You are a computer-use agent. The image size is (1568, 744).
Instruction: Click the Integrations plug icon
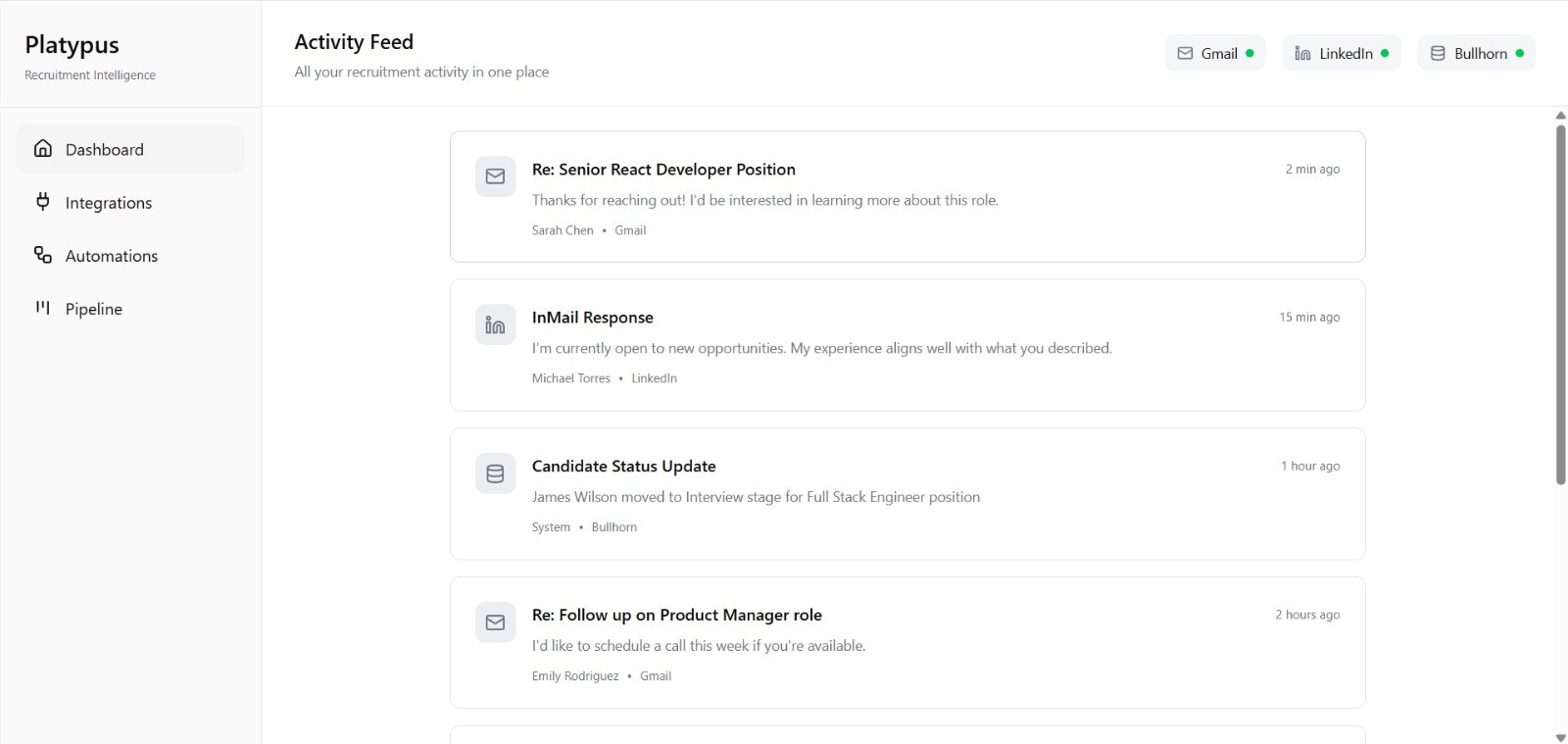pyautogui.click(x=43, y=202)
